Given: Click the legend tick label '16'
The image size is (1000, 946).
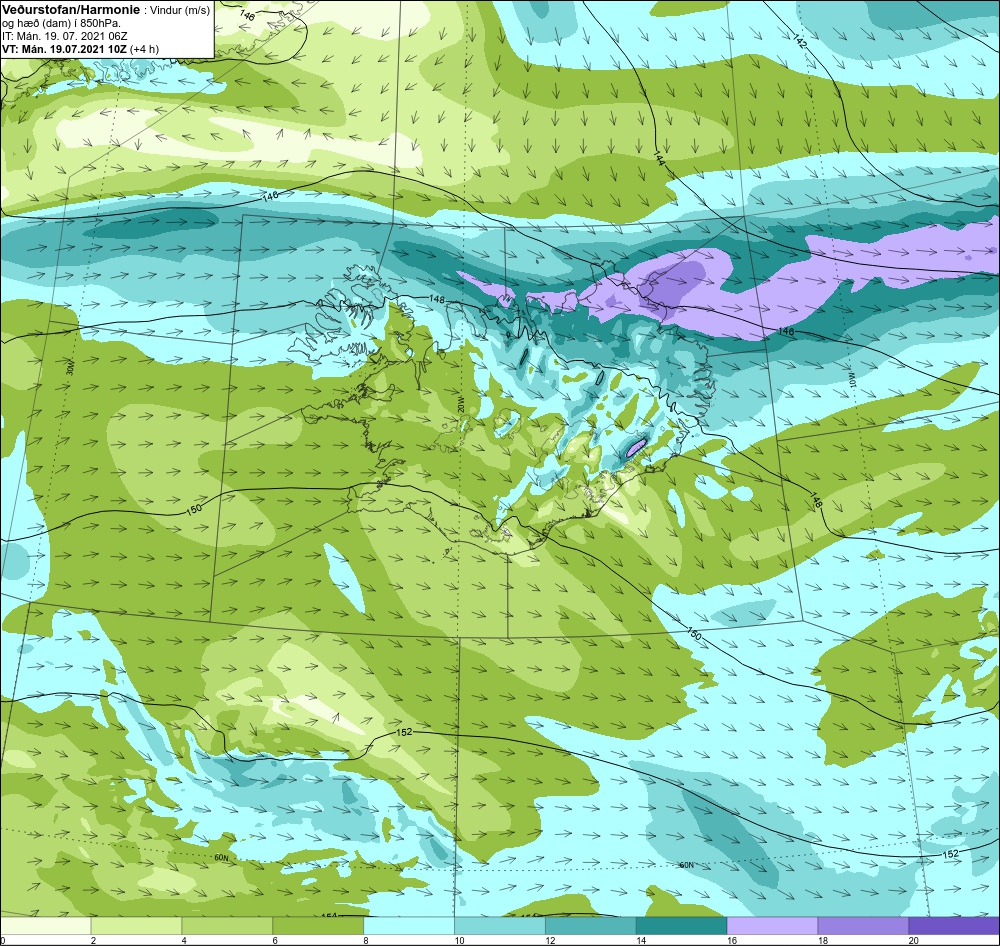Looking at the screenshot, I should click(732, 940).
